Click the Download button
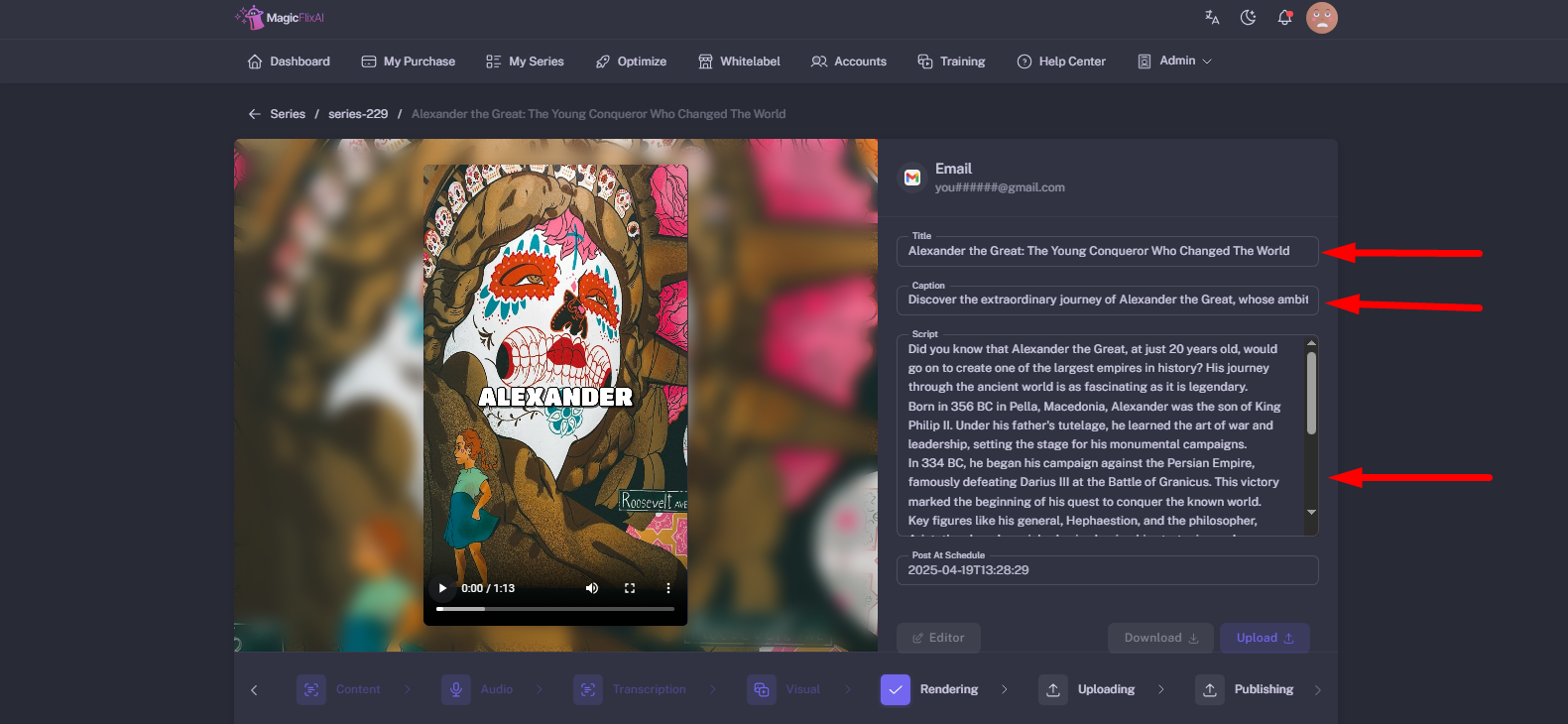Screen dimensions: 1568x724 1160,638
